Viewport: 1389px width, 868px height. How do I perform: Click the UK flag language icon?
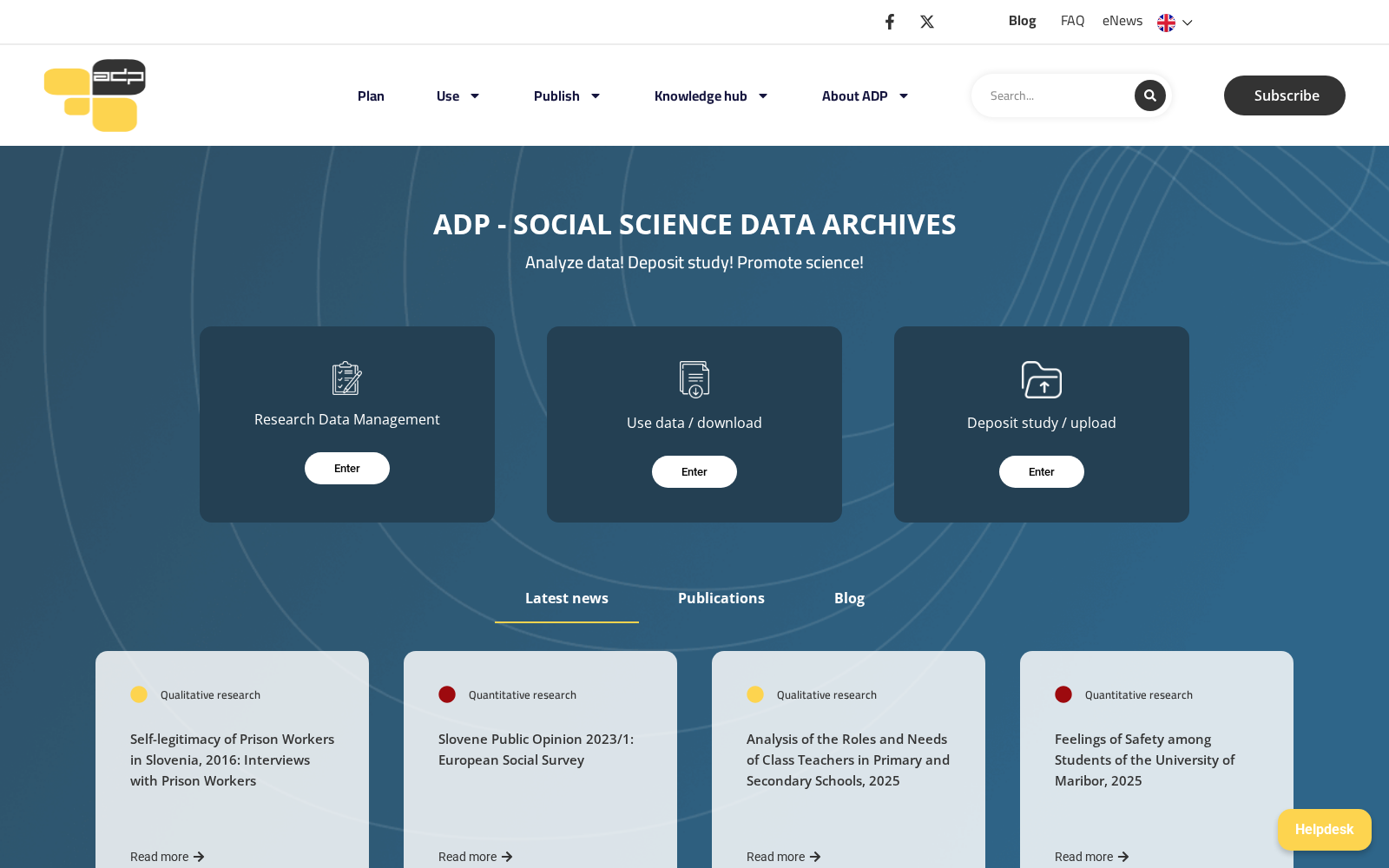(1166, 23)
